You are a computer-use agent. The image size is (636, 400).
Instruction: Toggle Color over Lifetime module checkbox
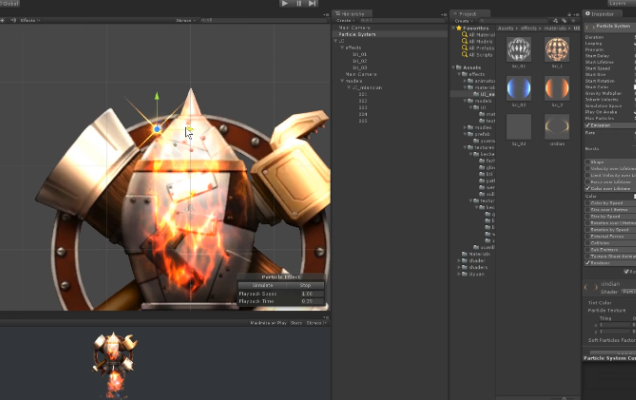coord(588,187)
